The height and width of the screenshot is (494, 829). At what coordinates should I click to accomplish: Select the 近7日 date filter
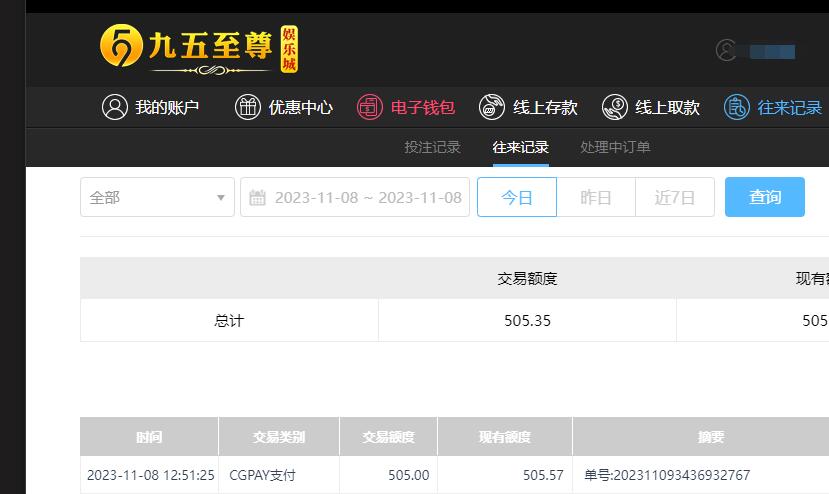675,197
